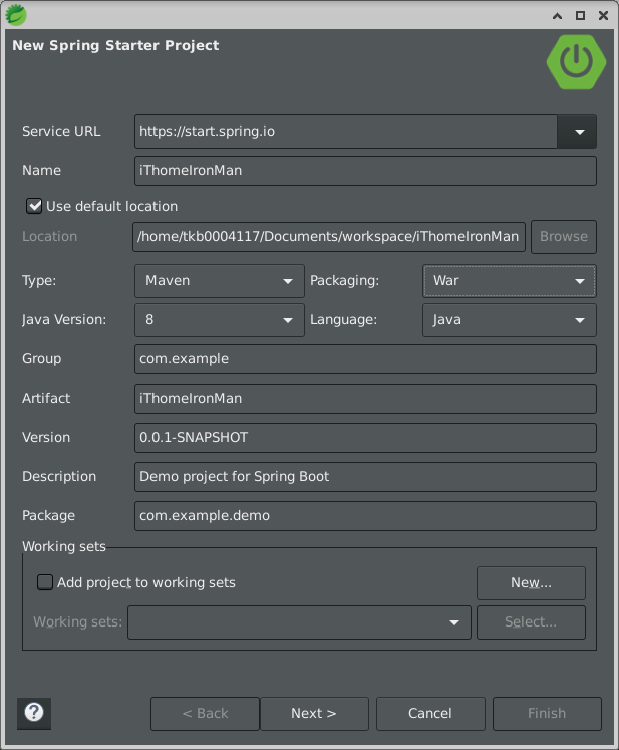
Task: Focus the Service URL text field
Action: [345, 132]
